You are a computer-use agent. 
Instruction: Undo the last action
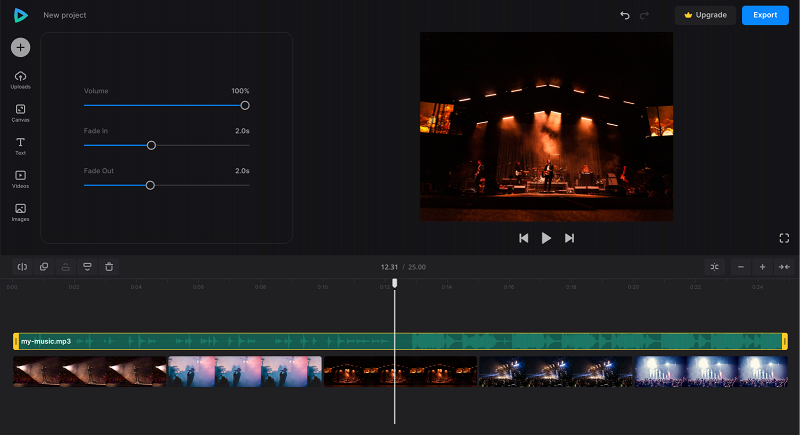click(624, 15)
